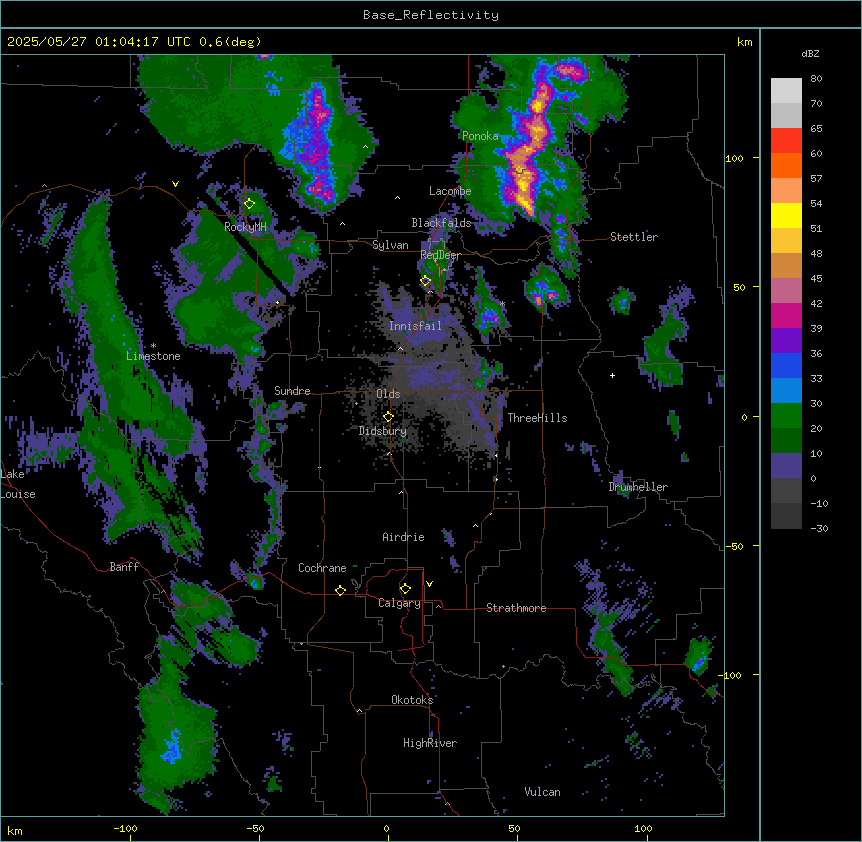Image resolution: width=862 pixels, height=842 pixels.
Task: Select the Olds label
Action: click(x=388, y=394)
